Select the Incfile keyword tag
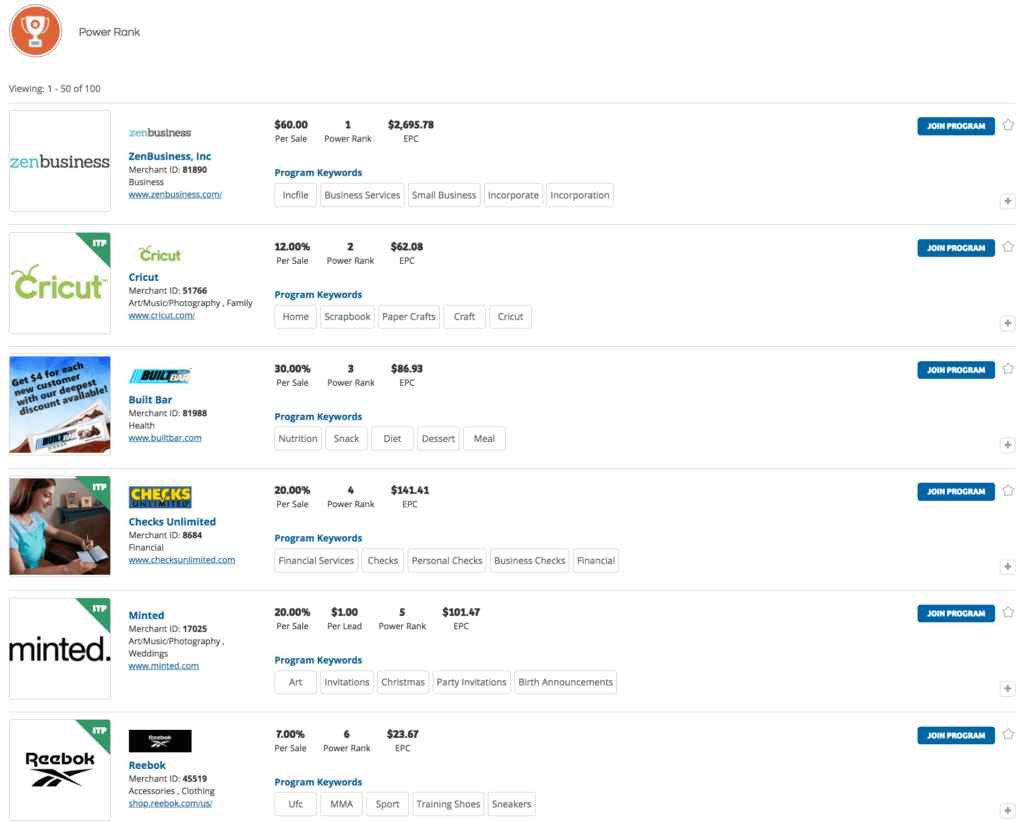Screen dimensions: 1024x823 tap(295, 195)
